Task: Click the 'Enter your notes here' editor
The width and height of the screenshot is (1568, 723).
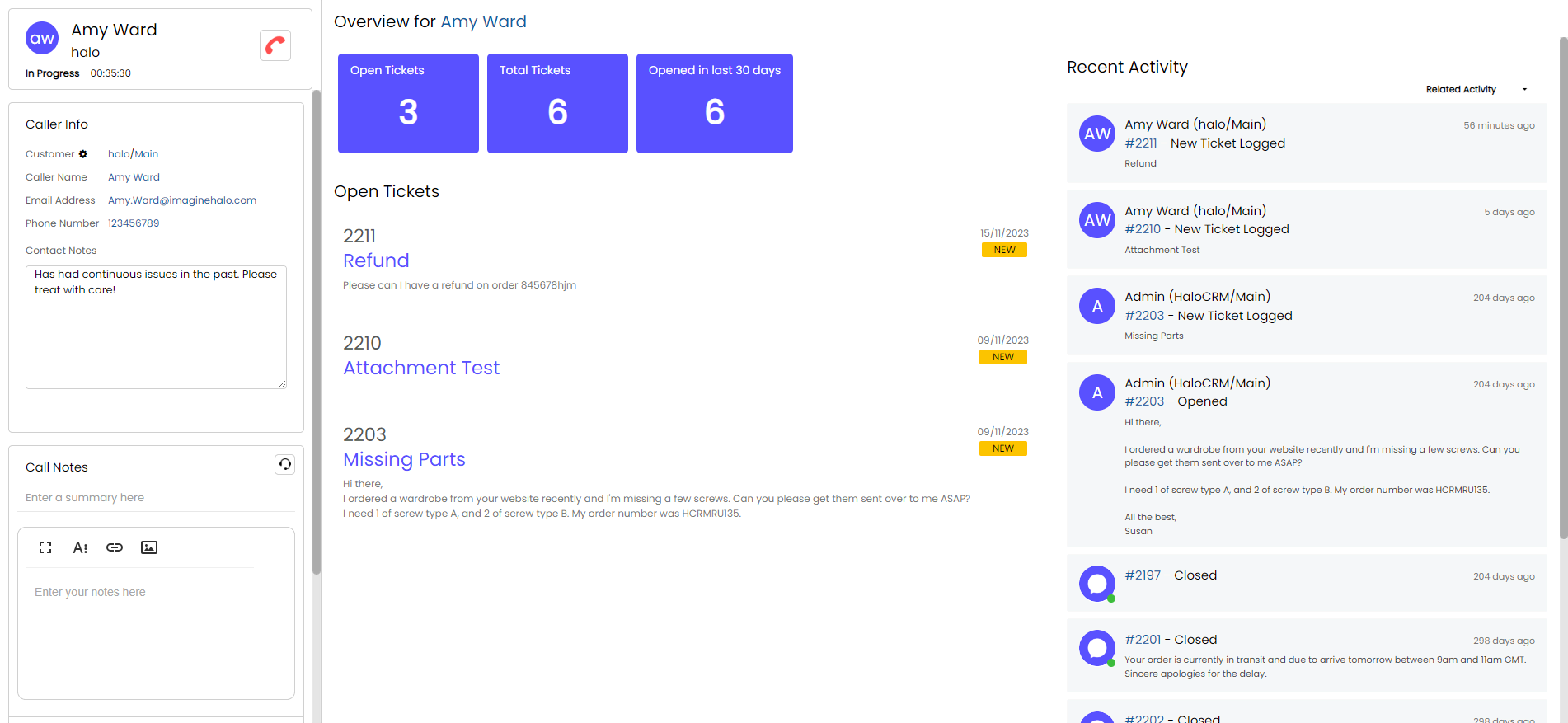Action: (156, 632)
